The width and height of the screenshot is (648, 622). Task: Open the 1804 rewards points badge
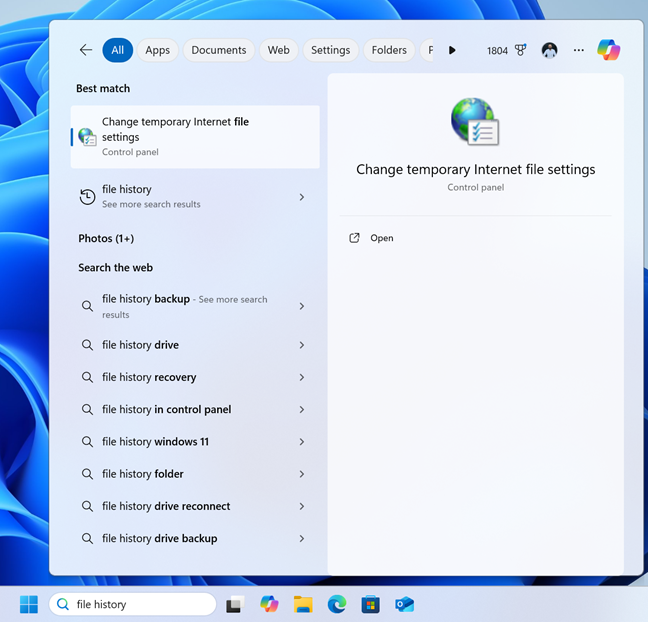pos(506,50)
